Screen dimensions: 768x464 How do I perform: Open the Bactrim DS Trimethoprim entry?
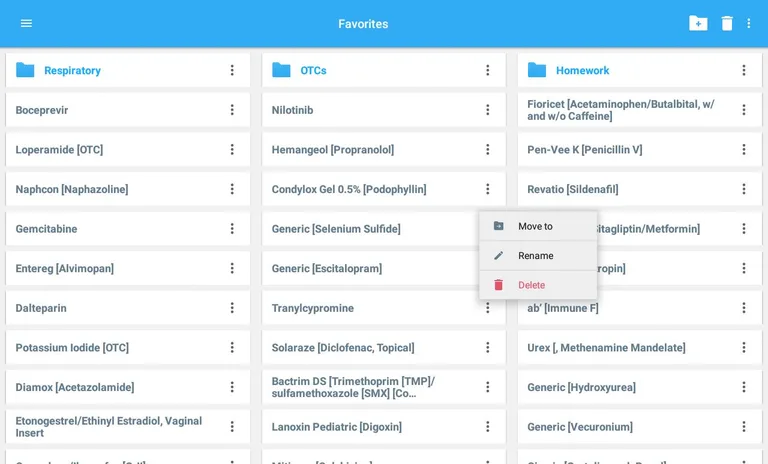(x=384, y=387)
